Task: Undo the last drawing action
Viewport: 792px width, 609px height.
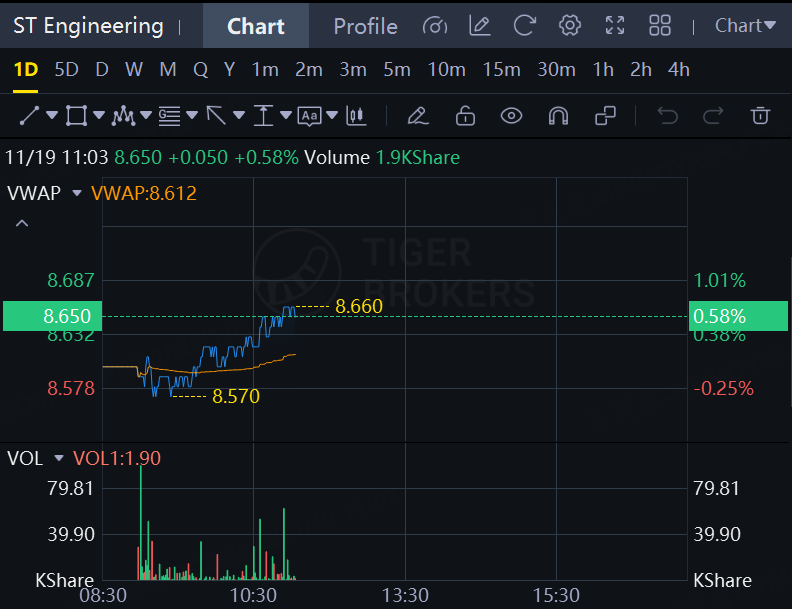Action: (x=667, y=116)
